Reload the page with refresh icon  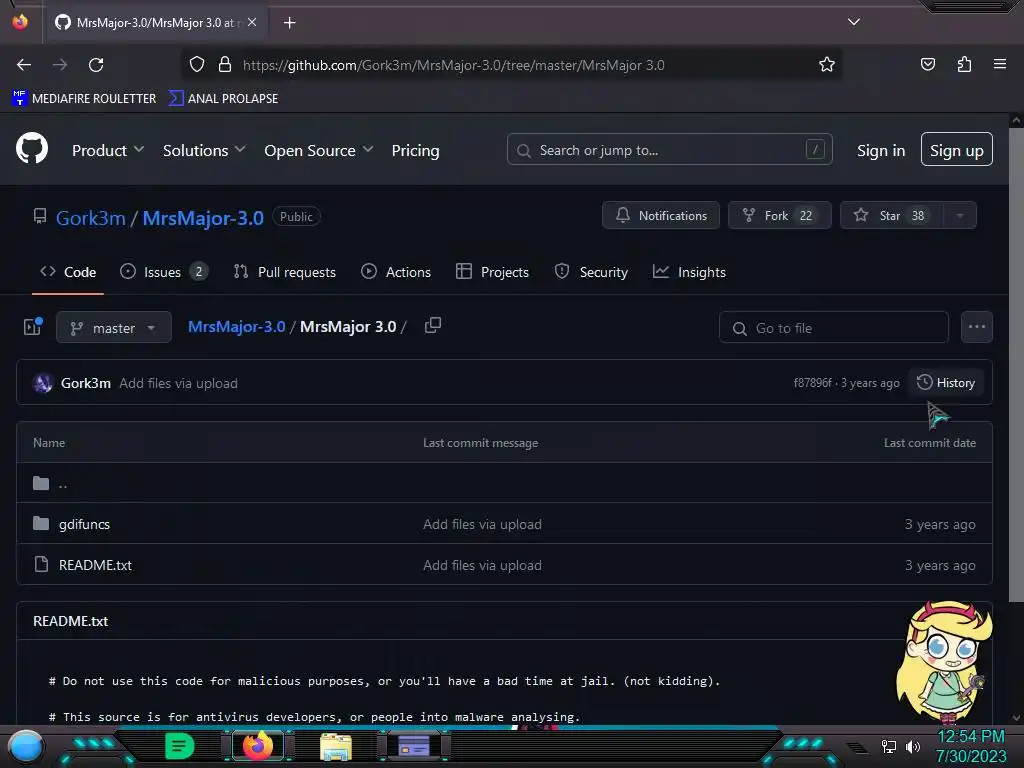[96, 65]
